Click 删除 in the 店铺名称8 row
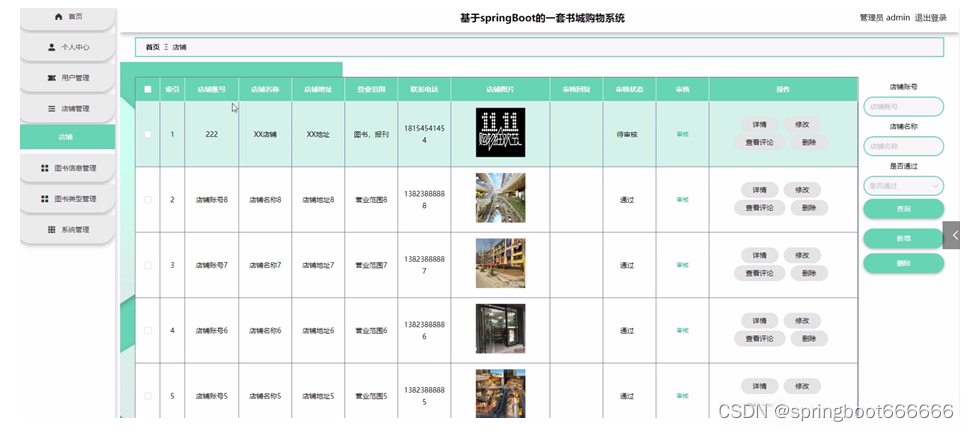969x431 pixels. pyautogui.click(x=809, y=208)
